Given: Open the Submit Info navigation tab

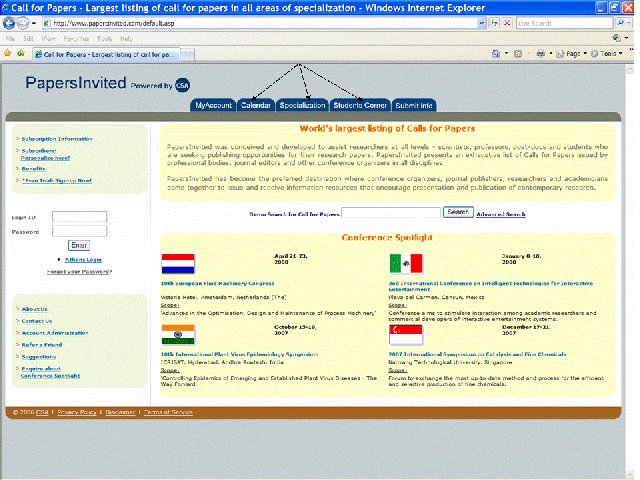Looking at the screenshot, I should [x=414, y=105].
